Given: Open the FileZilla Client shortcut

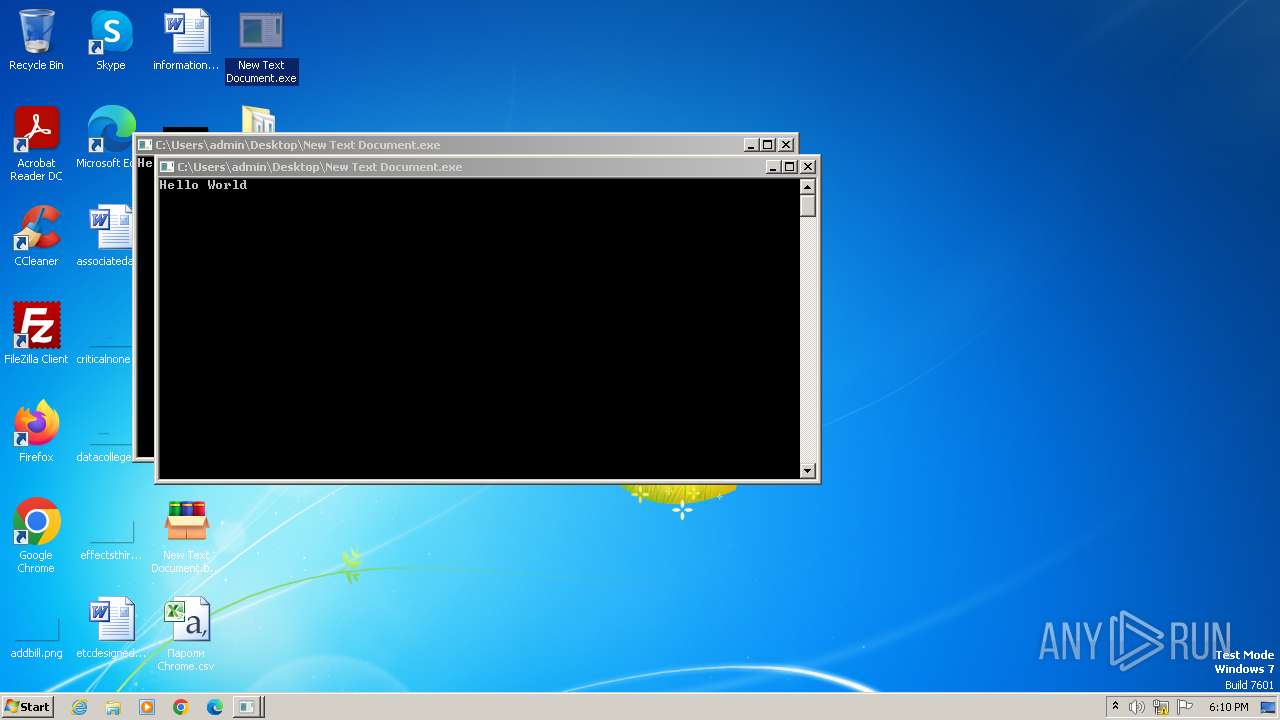Looking at the screenshot, I should click(36, 333).
